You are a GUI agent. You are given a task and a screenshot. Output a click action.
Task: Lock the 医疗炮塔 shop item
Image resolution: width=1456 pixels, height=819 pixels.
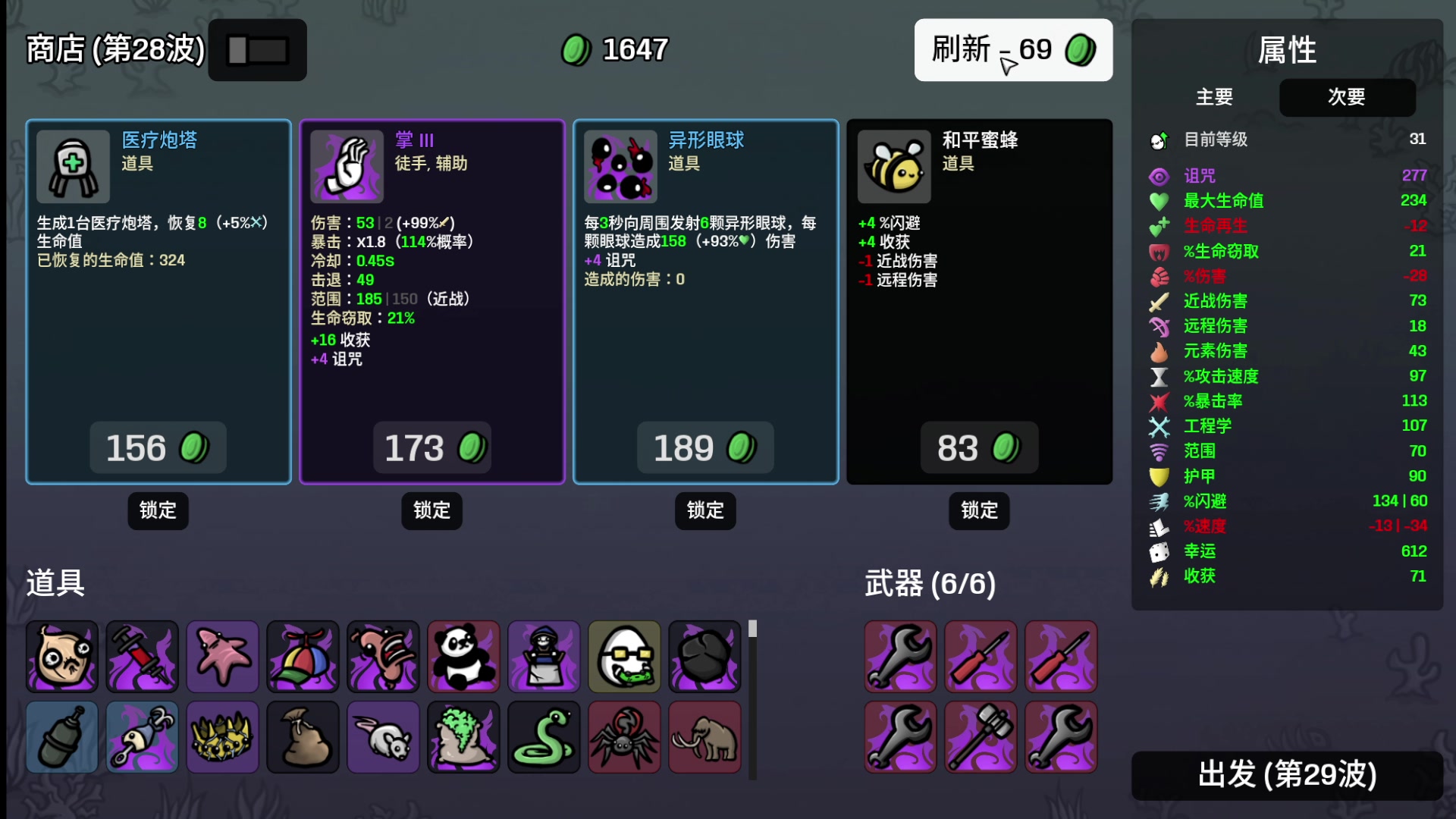[x=158, y=510]
